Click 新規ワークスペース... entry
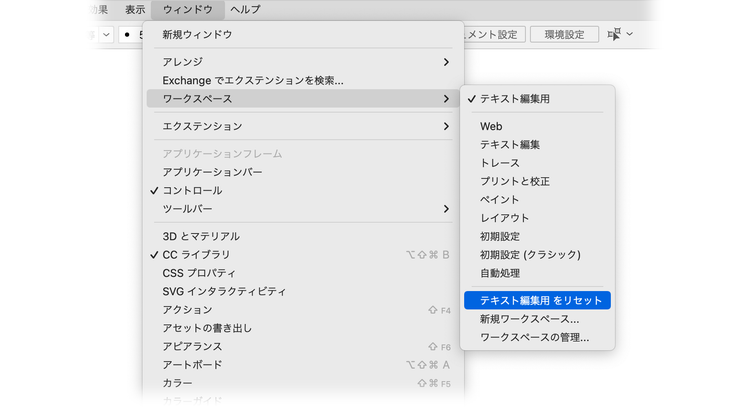750x407 pixels. click(529, 319)
